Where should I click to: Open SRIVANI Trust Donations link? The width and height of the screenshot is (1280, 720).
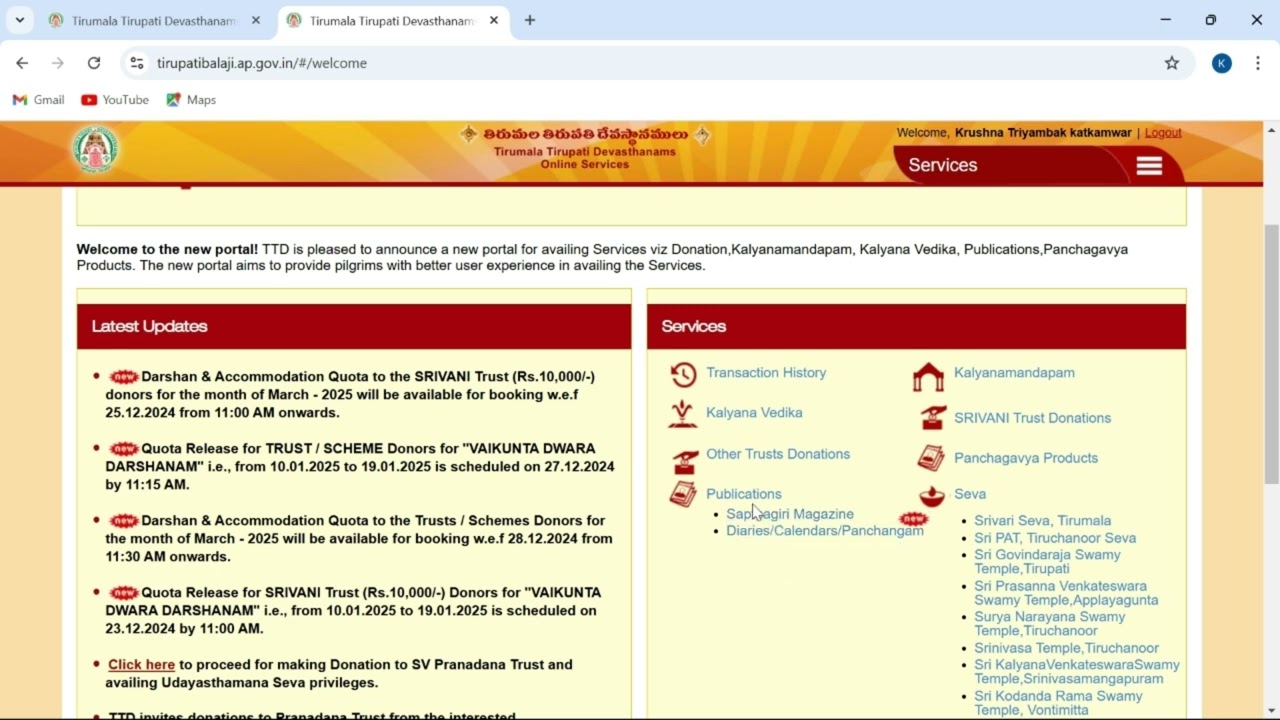point(1032,418)
